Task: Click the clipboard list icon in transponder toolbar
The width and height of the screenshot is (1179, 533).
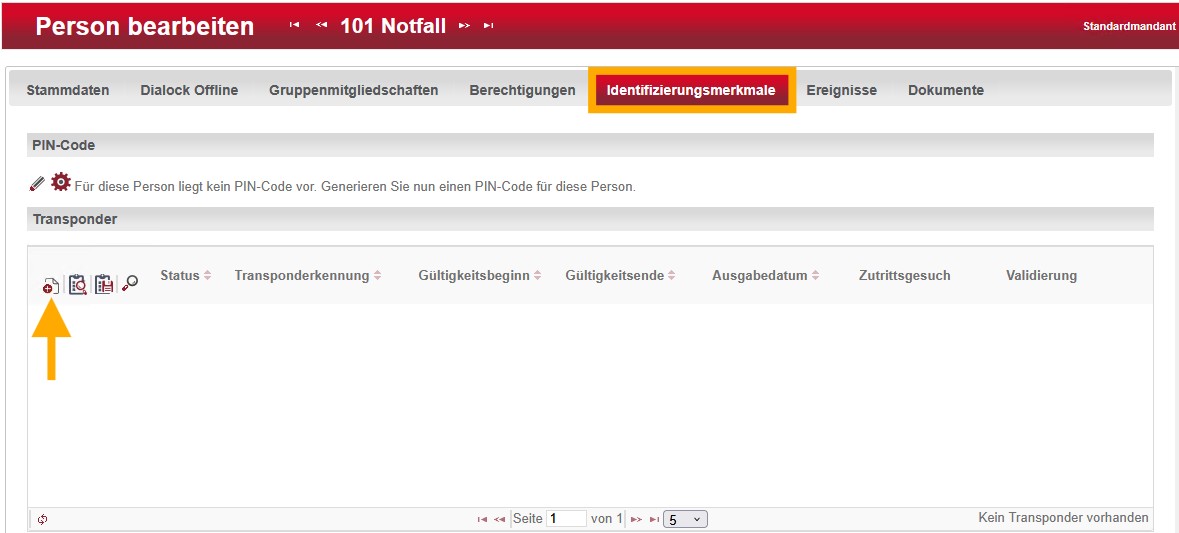Action: tap(104, 285)
